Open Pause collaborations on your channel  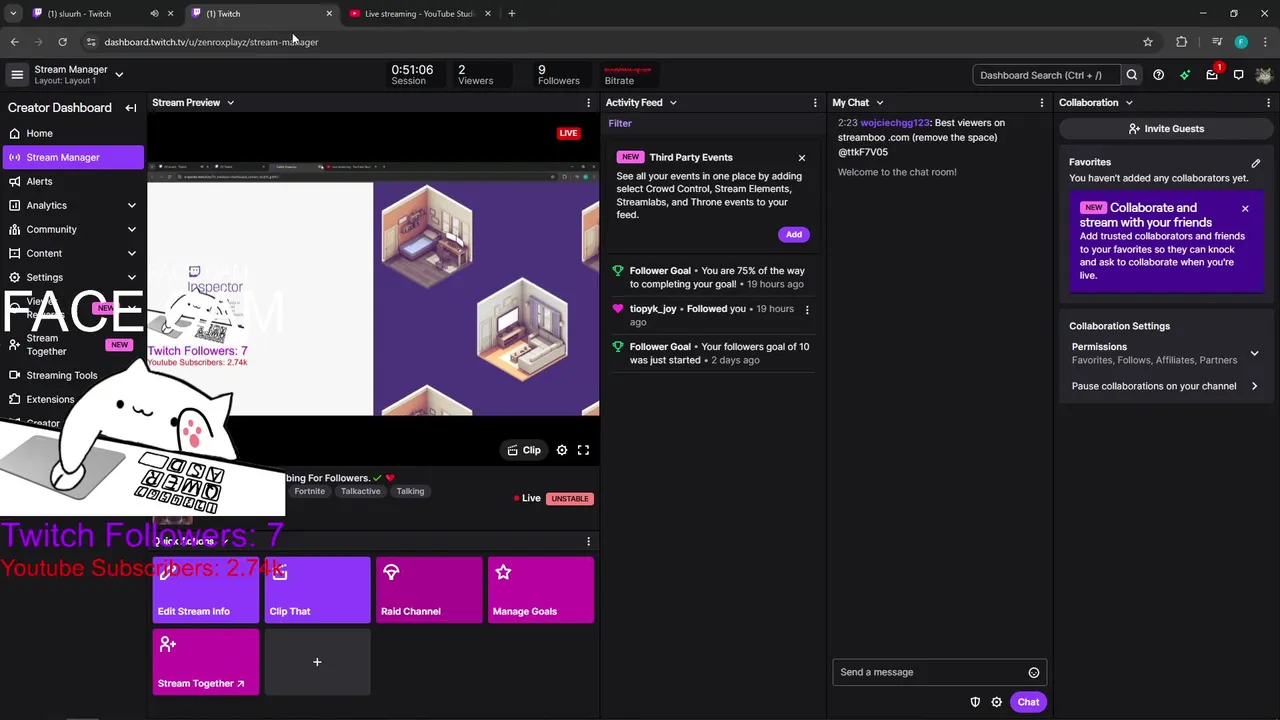[1166, 386]
